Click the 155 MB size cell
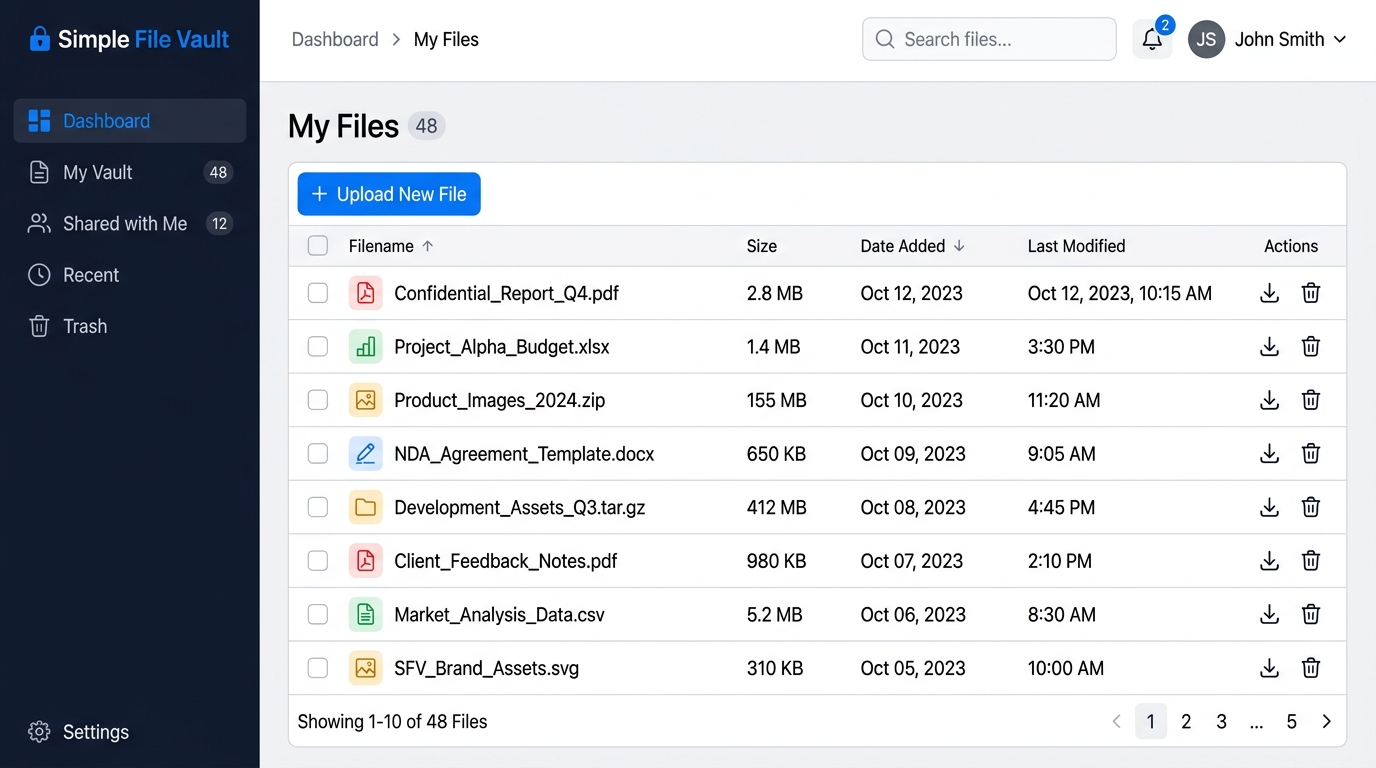This screenshot has height=768, width=1376. click(x=777, y=400)
